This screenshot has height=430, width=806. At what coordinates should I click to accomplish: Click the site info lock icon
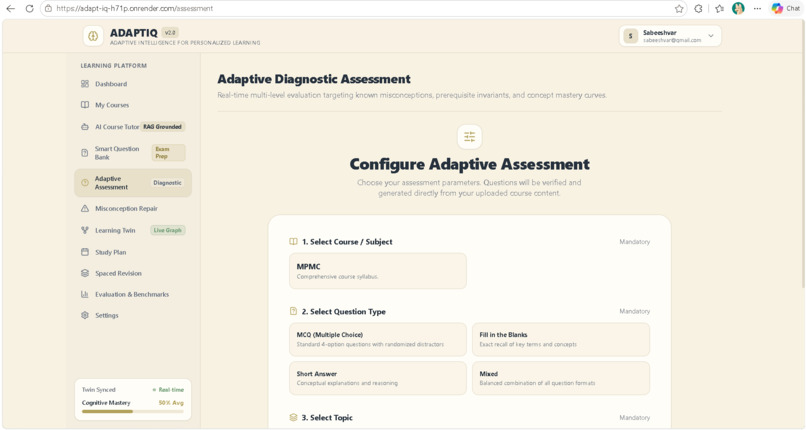click(48, 8)
